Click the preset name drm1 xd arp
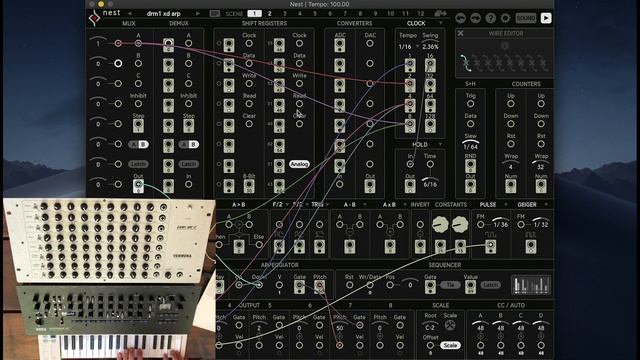 click(163, 13)
